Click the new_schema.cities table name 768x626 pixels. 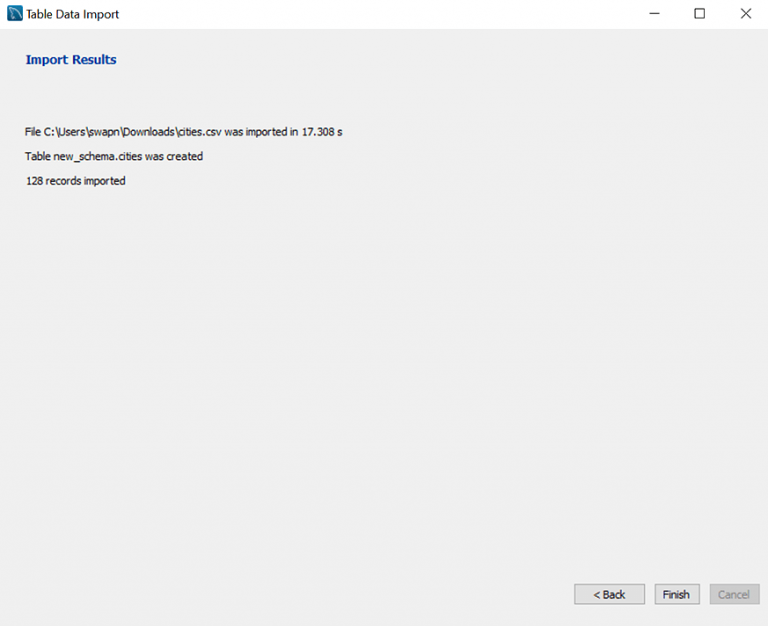pyautogui.click(x=96, y=156)
